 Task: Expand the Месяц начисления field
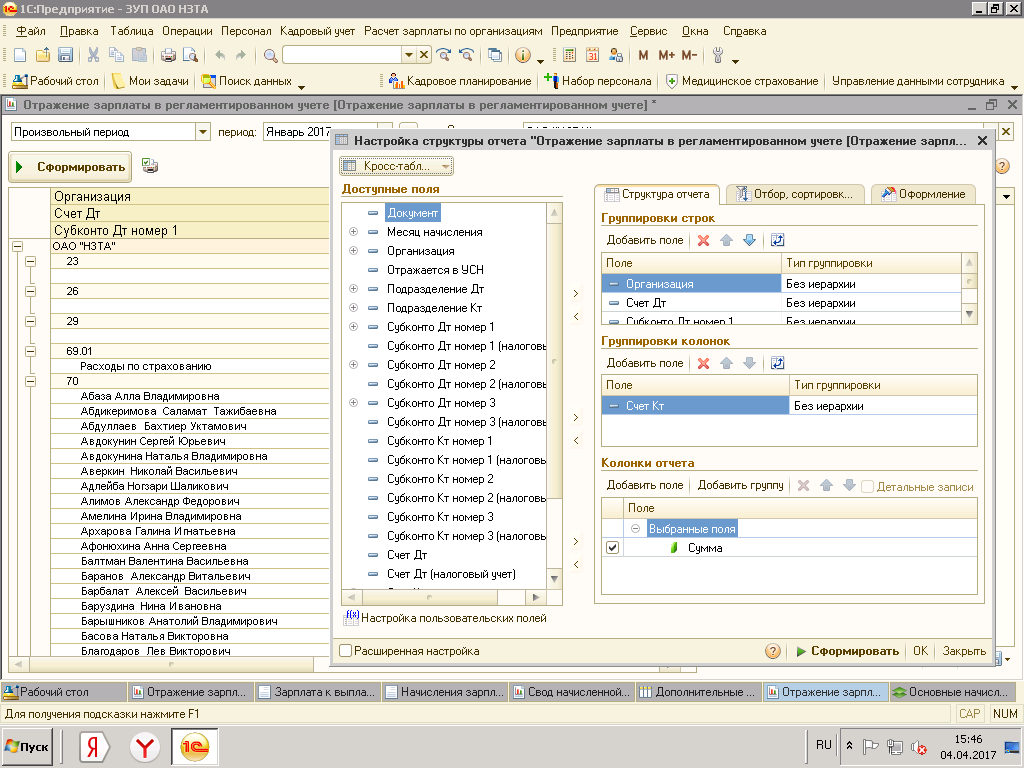click(353, 232)
